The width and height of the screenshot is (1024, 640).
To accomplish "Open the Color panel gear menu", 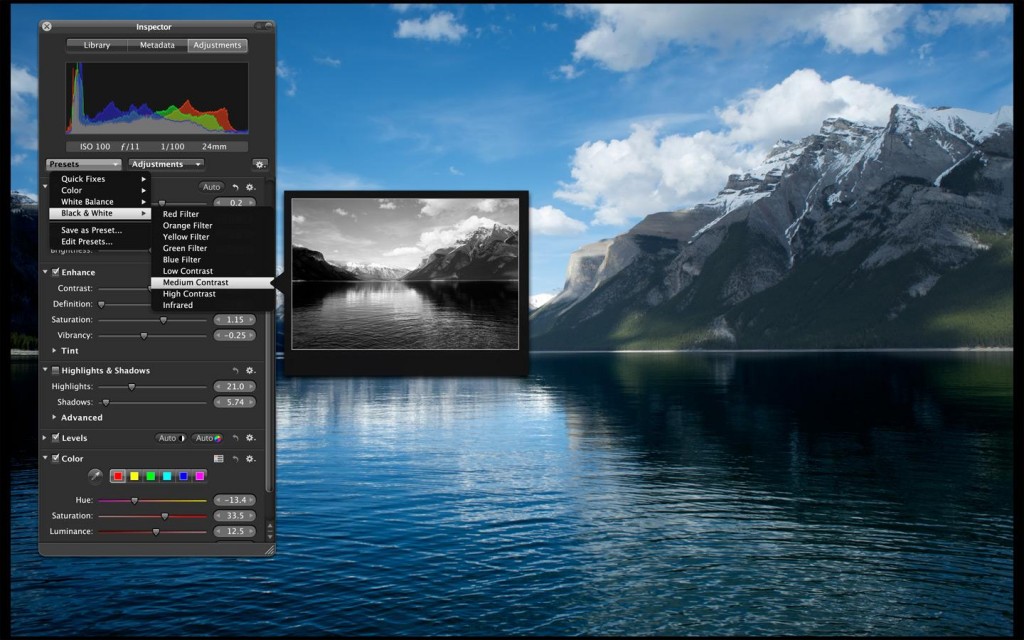I will (x=249, y=459).
